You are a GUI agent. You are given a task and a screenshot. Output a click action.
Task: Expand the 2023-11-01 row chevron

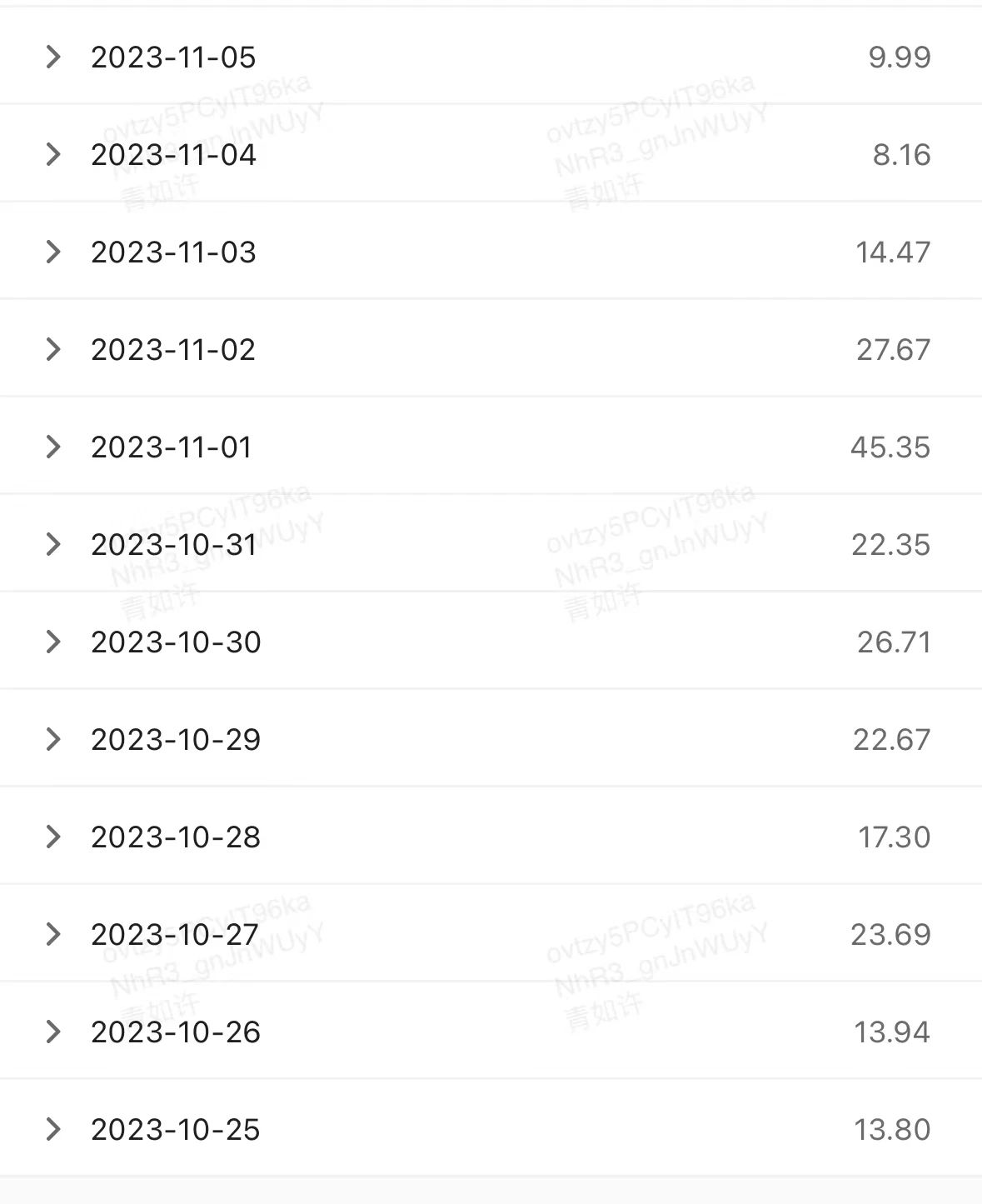click(53, 447)
